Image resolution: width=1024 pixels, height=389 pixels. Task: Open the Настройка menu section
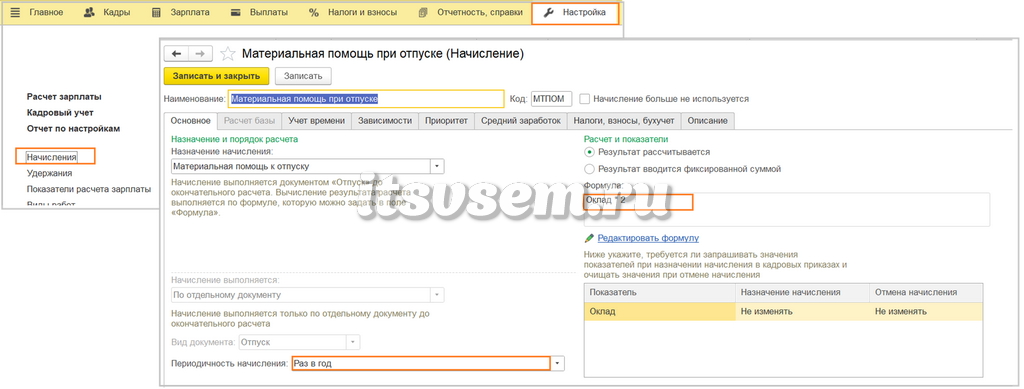[575, 12]
